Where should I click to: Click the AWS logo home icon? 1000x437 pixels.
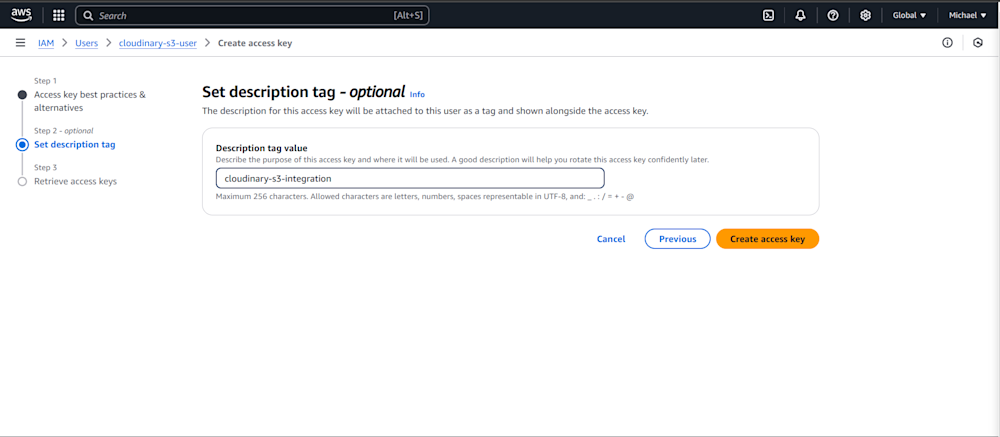[x=21, y=15]
